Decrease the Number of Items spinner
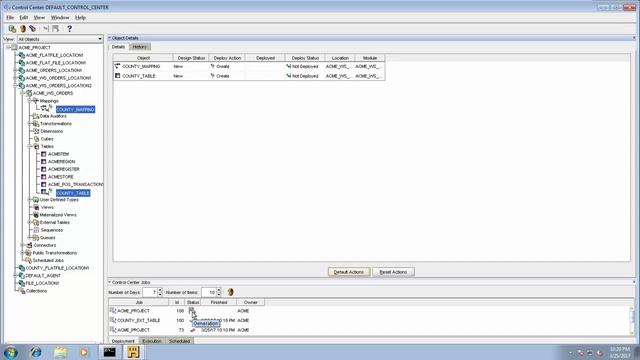The image size is (640, 360). [219, 294]
